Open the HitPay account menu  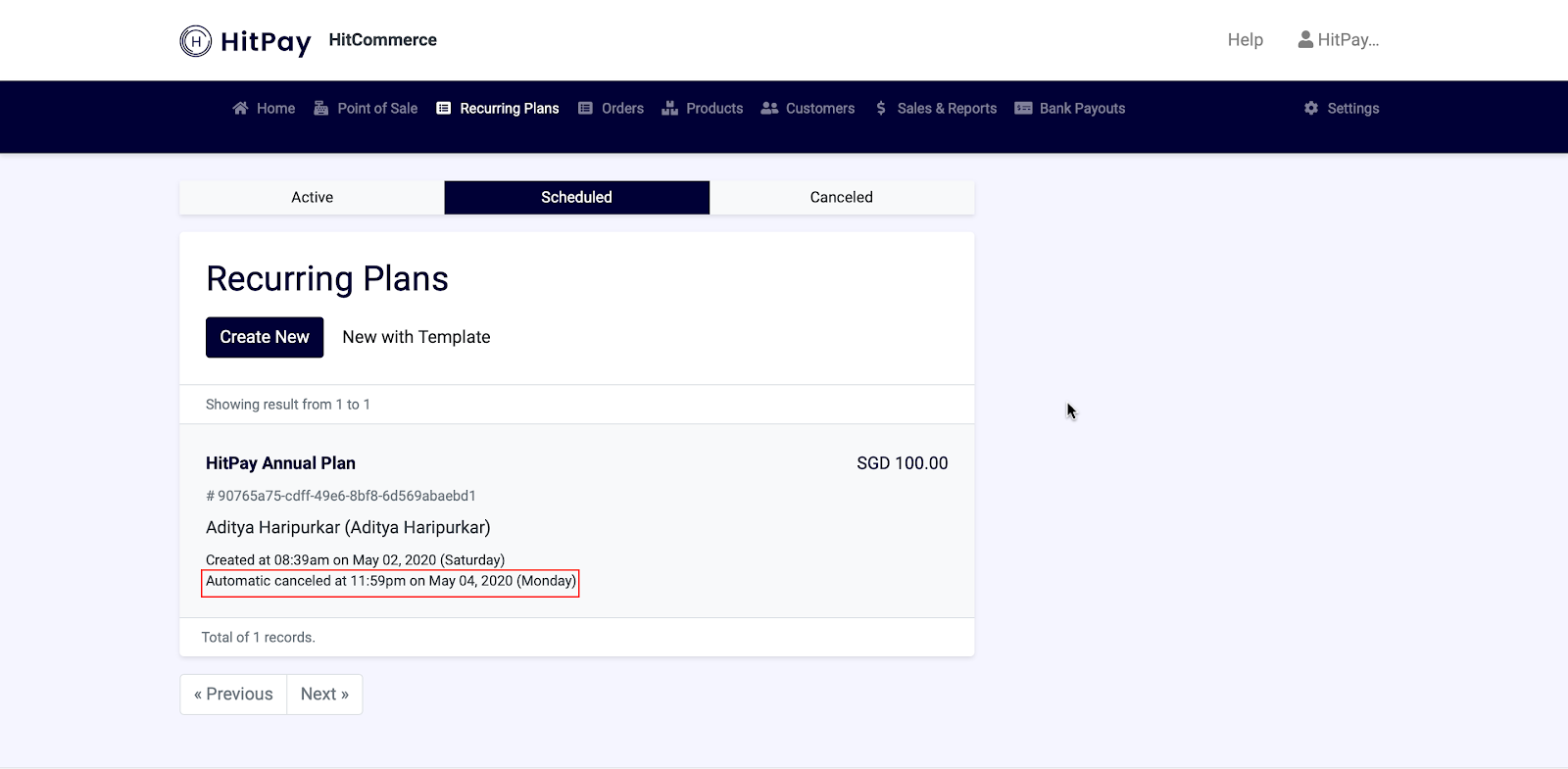(x=1339, y=40)
